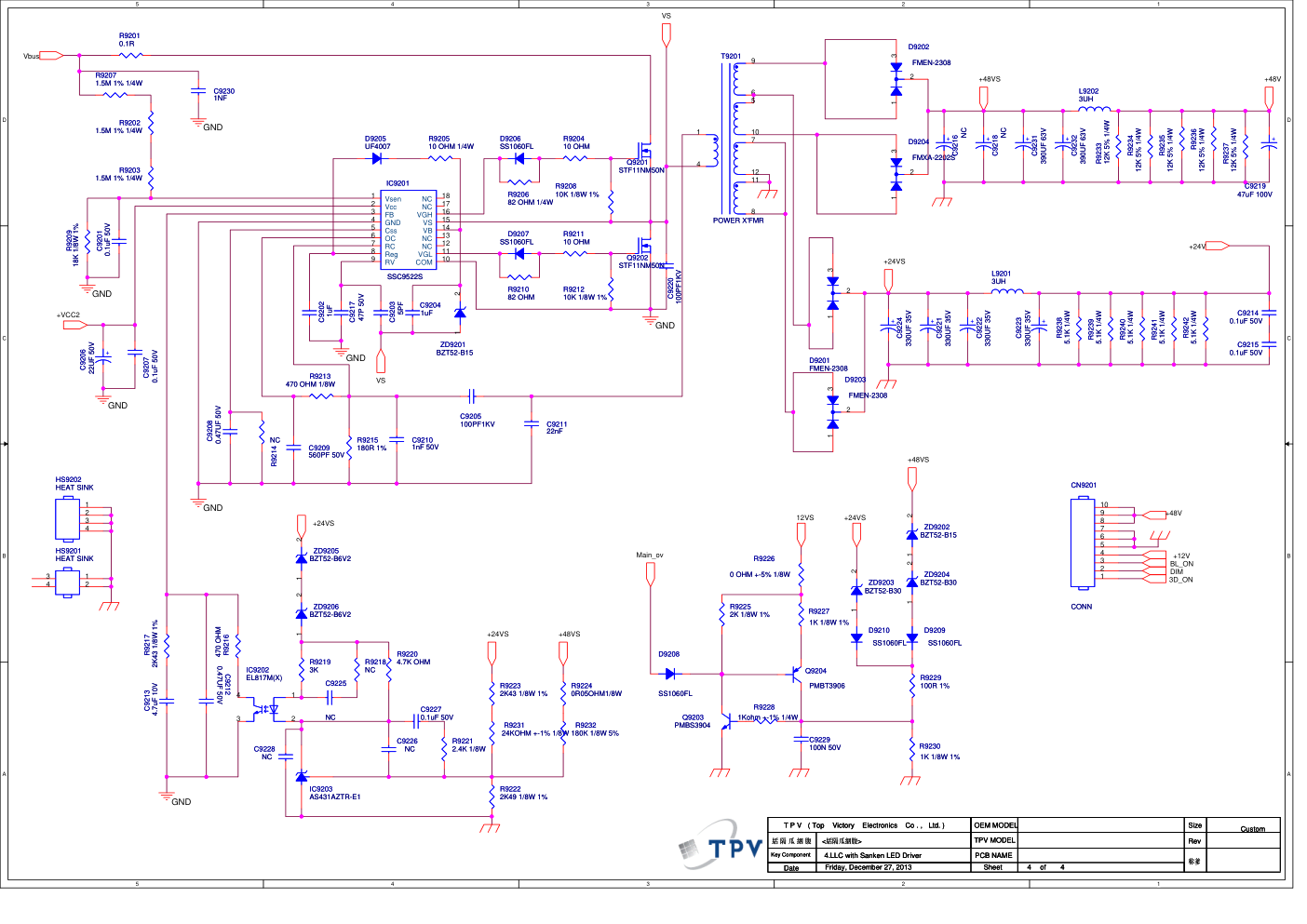Screen dimensions: 1307x924
Task: Select the HS9202 heat sink component
Action: click(67, 518)
